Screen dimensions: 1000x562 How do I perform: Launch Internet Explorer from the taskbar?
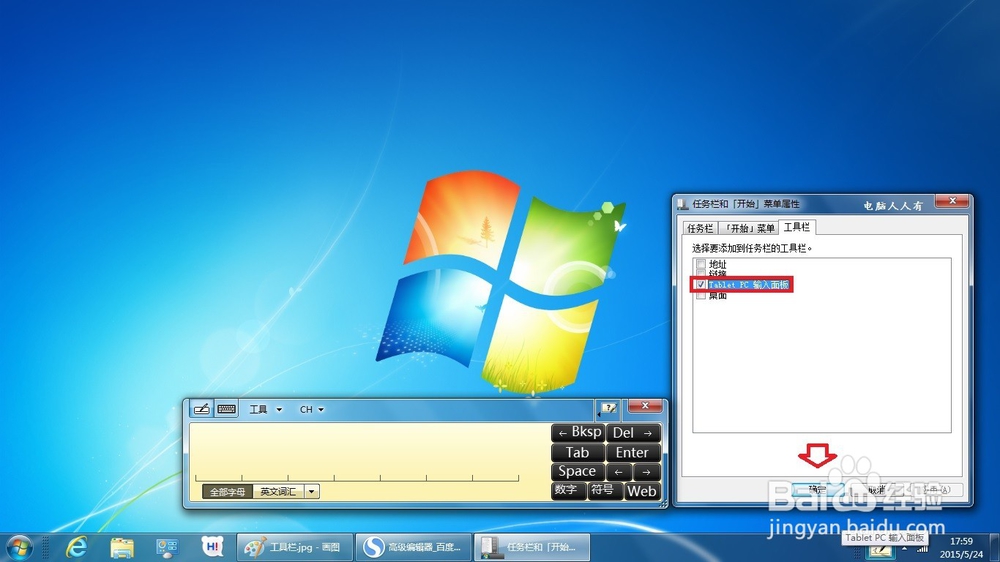(77, 547)
